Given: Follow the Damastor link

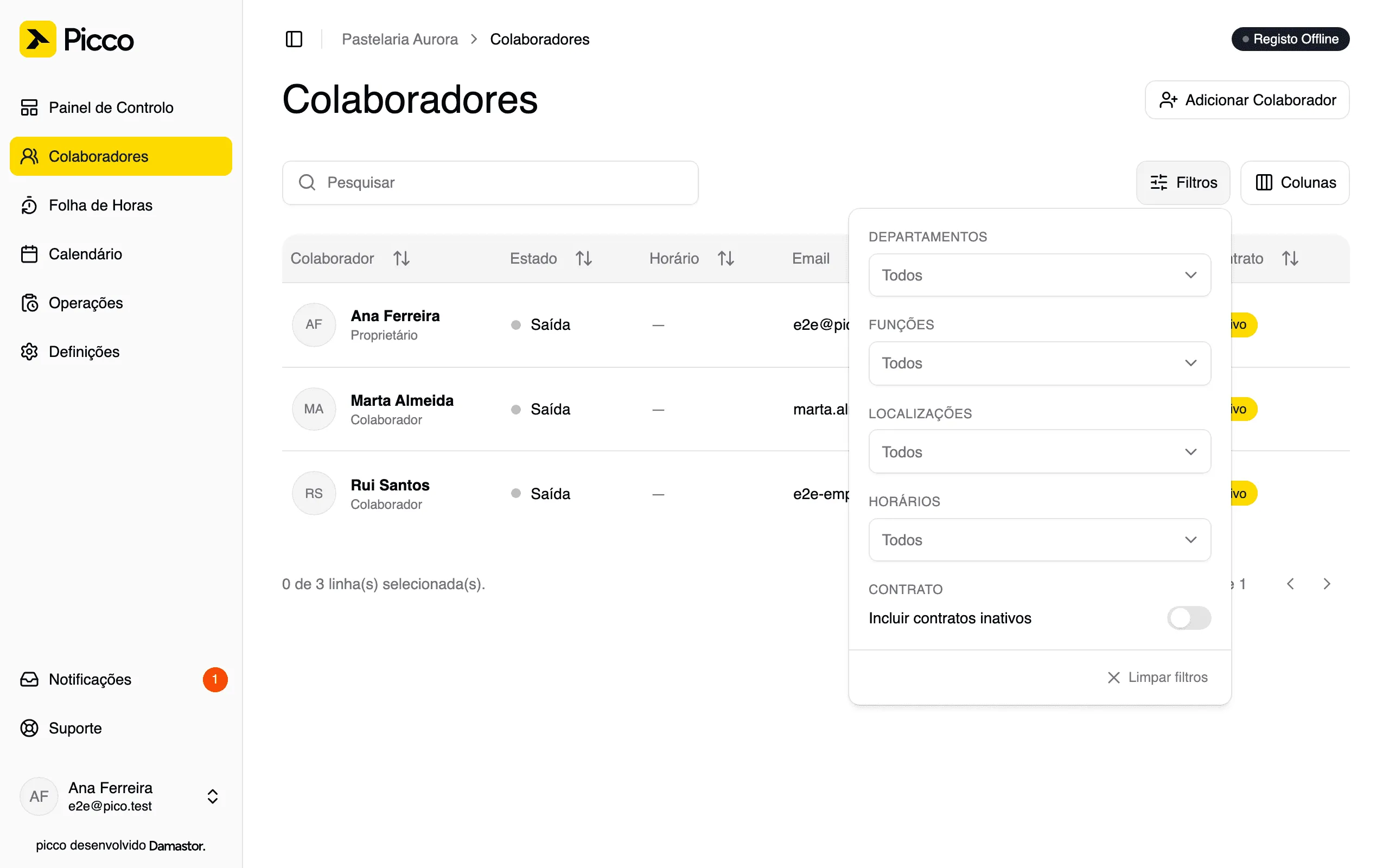Looking at the screenshot, I should pos(177,846).
